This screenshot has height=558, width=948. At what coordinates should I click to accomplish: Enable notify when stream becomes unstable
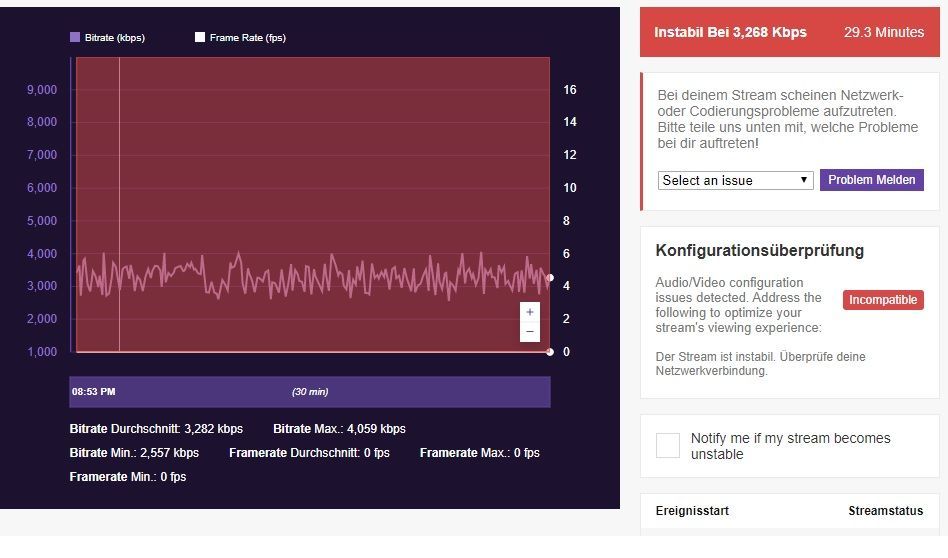click(667, 446)
